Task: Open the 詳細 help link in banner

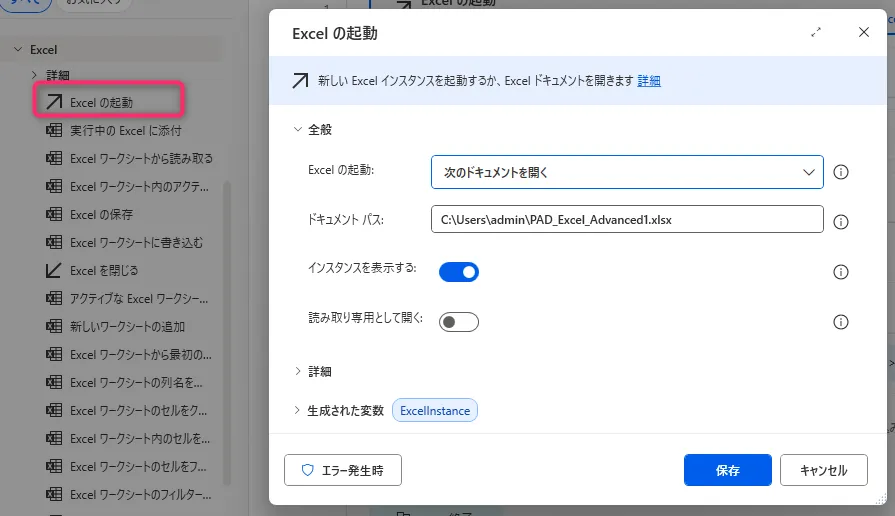Action: (x=649, y=81)
